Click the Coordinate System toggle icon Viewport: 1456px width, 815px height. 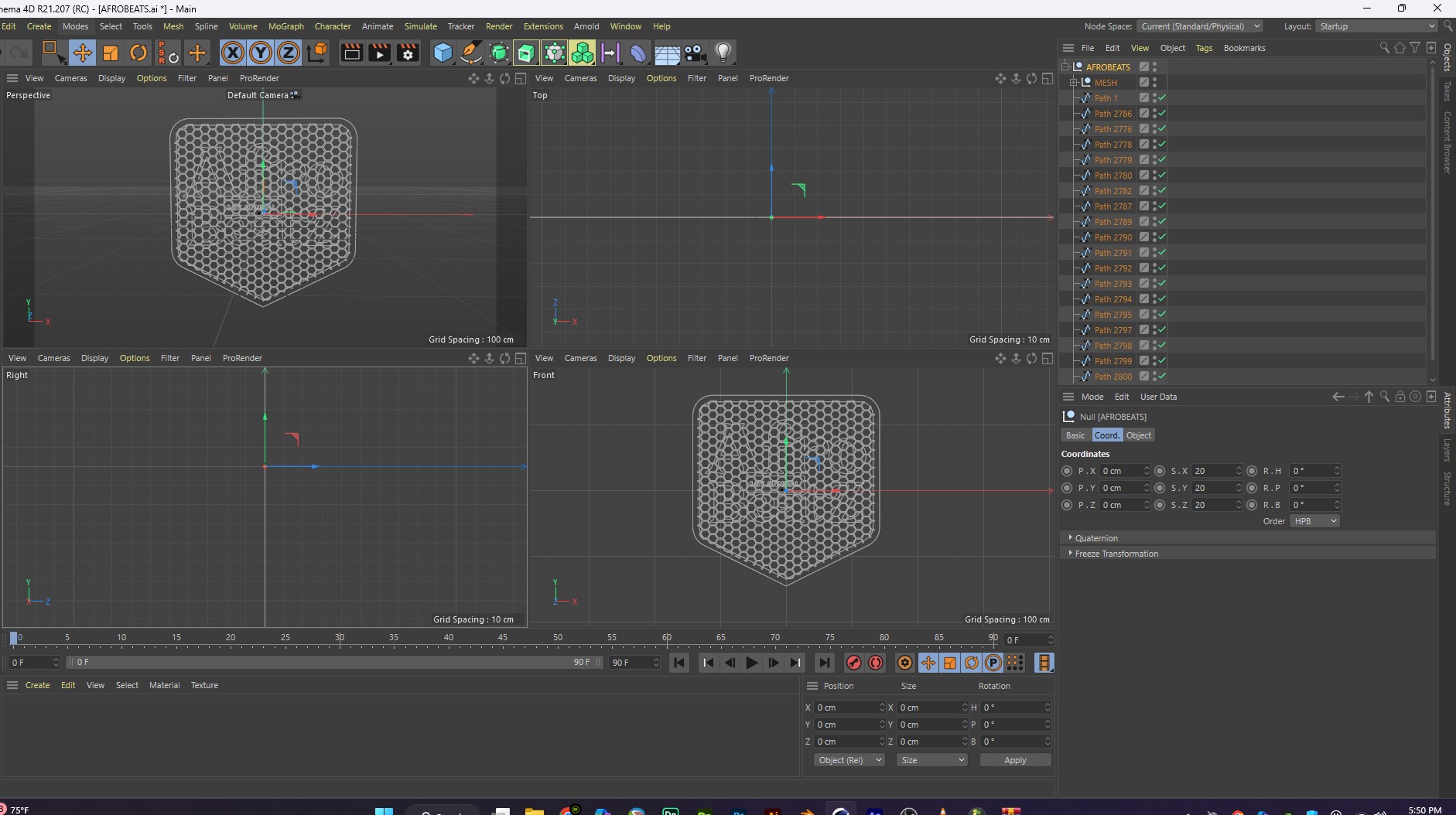click(x=317, y=53)
